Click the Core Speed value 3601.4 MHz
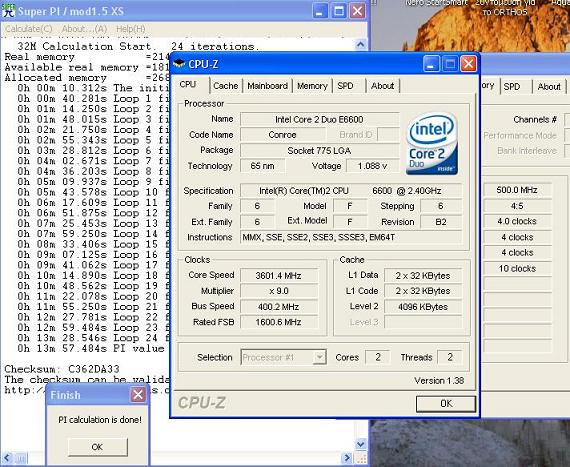 click(278, 275)
